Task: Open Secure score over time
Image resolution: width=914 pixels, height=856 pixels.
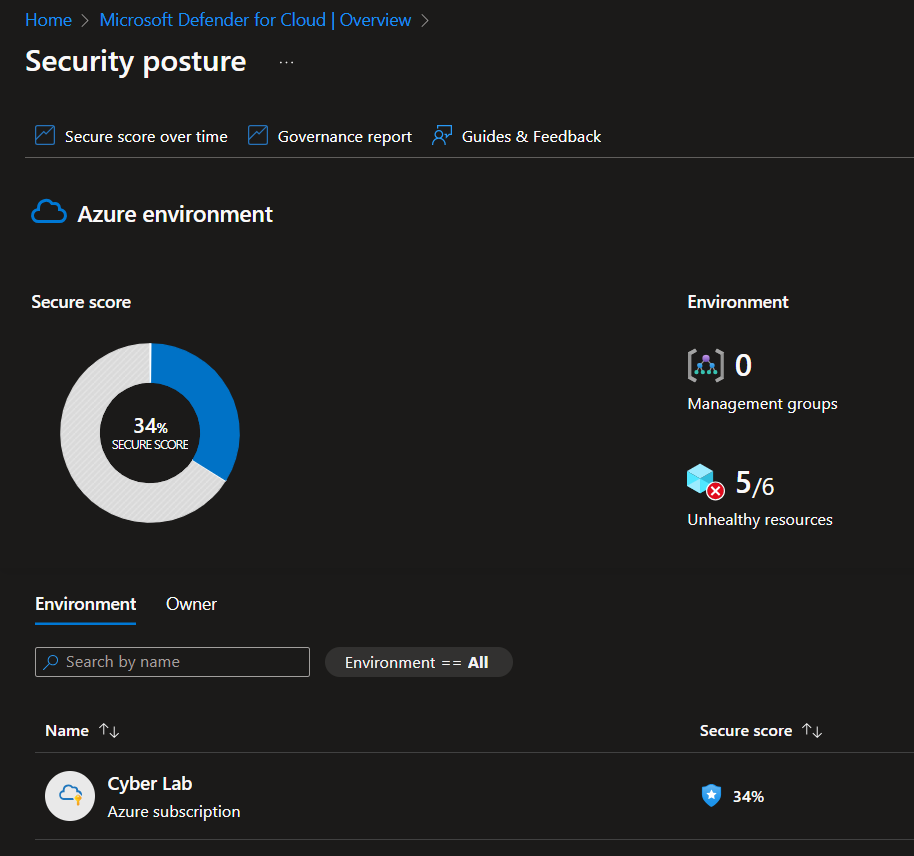Action: click(x=146, y=136)
